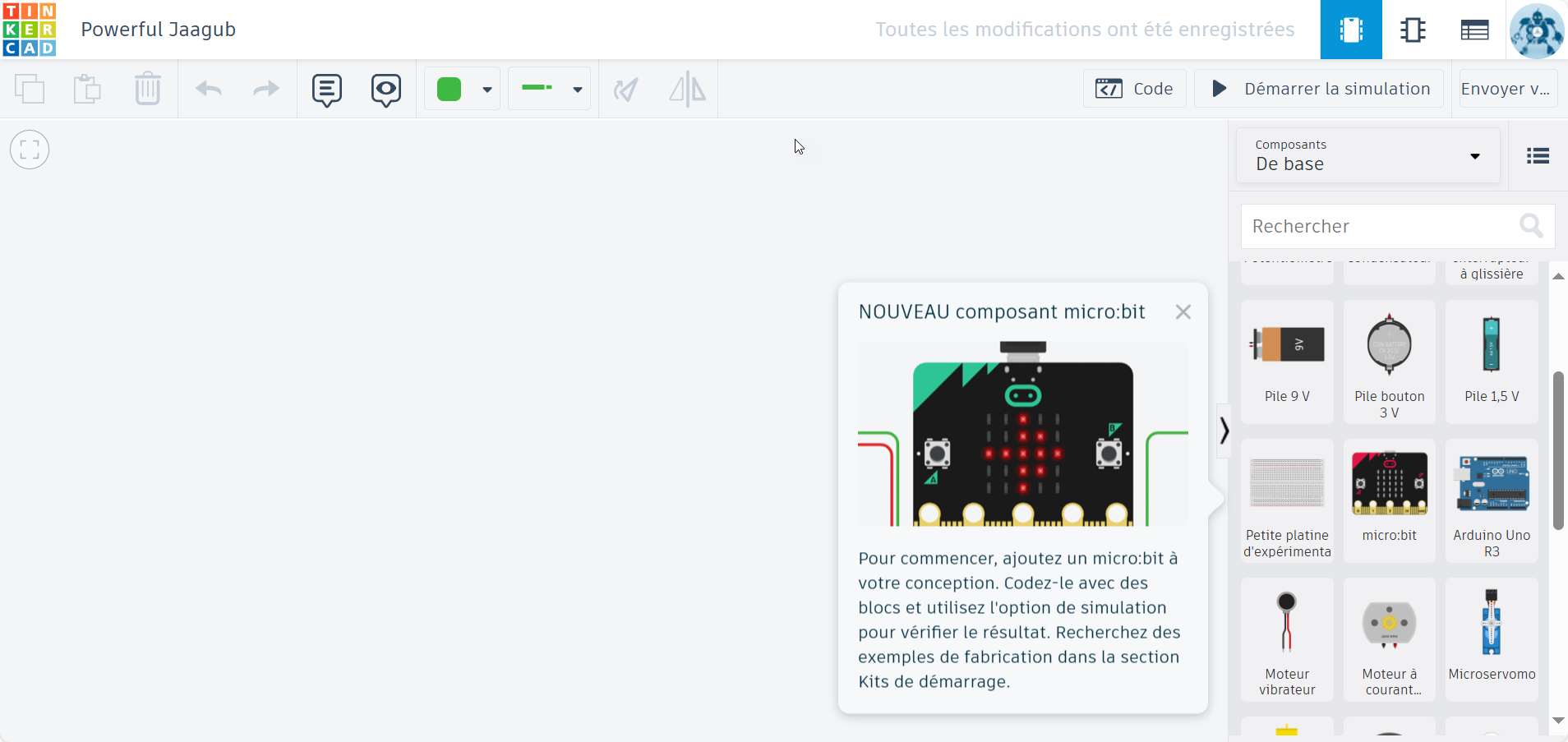This screenshot has height=742, width=1568.
Task: Switch to the schematic view tab
Action: (x=1413, y=30)
